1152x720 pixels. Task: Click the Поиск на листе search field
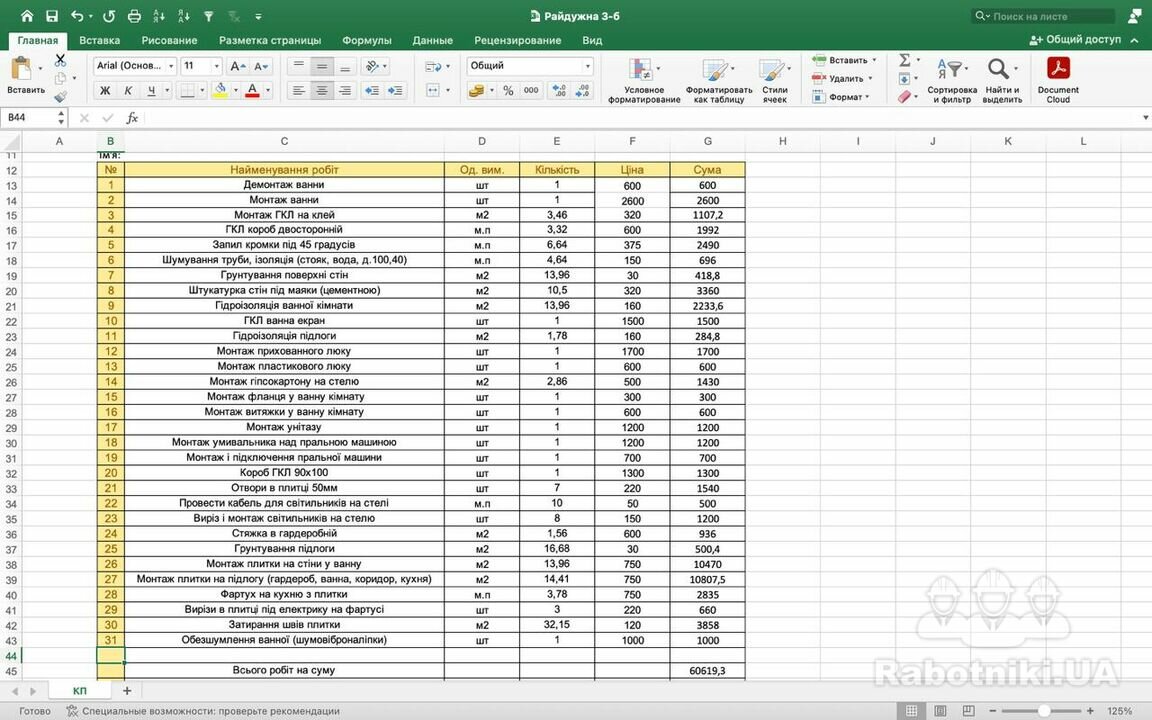(x=1050, y=16)
